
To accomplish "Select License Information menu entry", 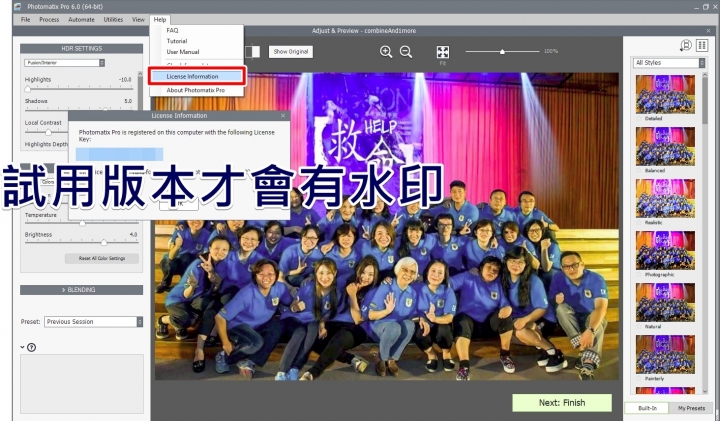I will coord(197,76).
